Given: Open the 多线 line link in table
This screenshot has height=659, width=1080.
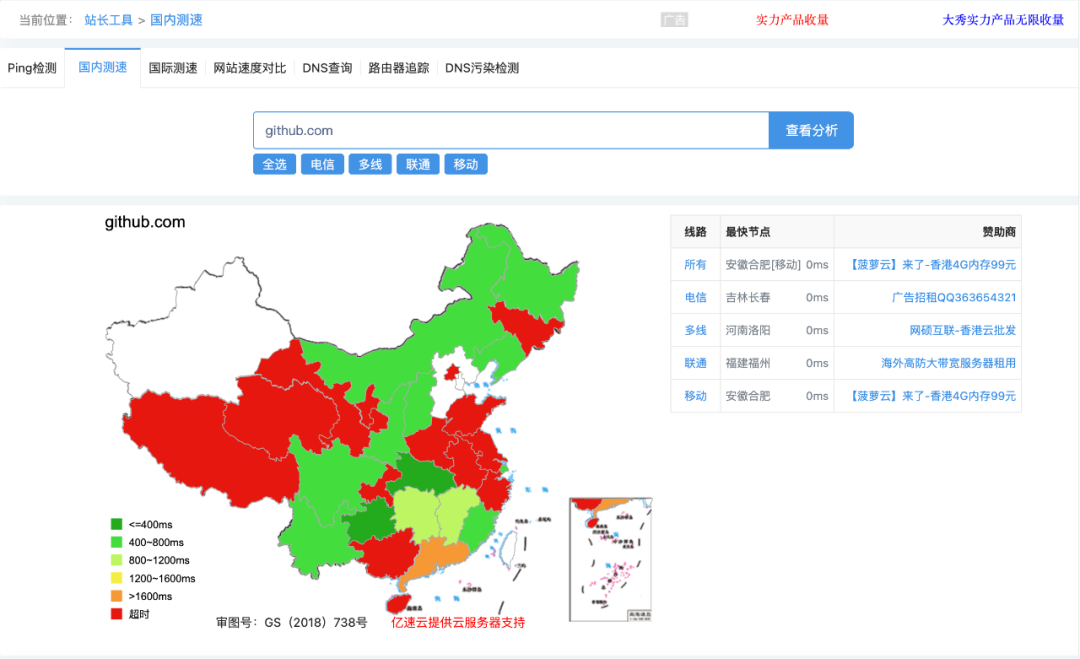Looking at the screenshot, I should [x=695, y=331].
